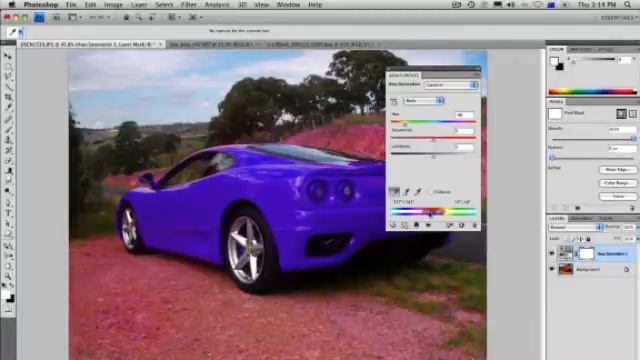Screen dimensions: 640x360
Task: Click the Hue slider handle
Action: click(x=405, y=124)
